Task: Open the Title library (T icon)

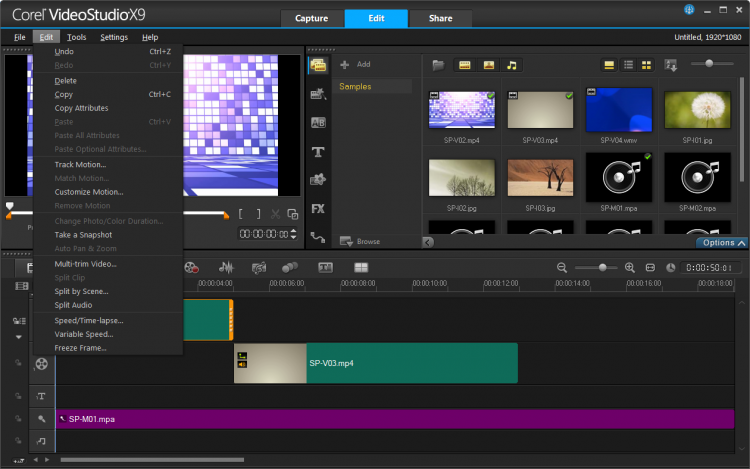Action: 319,152
